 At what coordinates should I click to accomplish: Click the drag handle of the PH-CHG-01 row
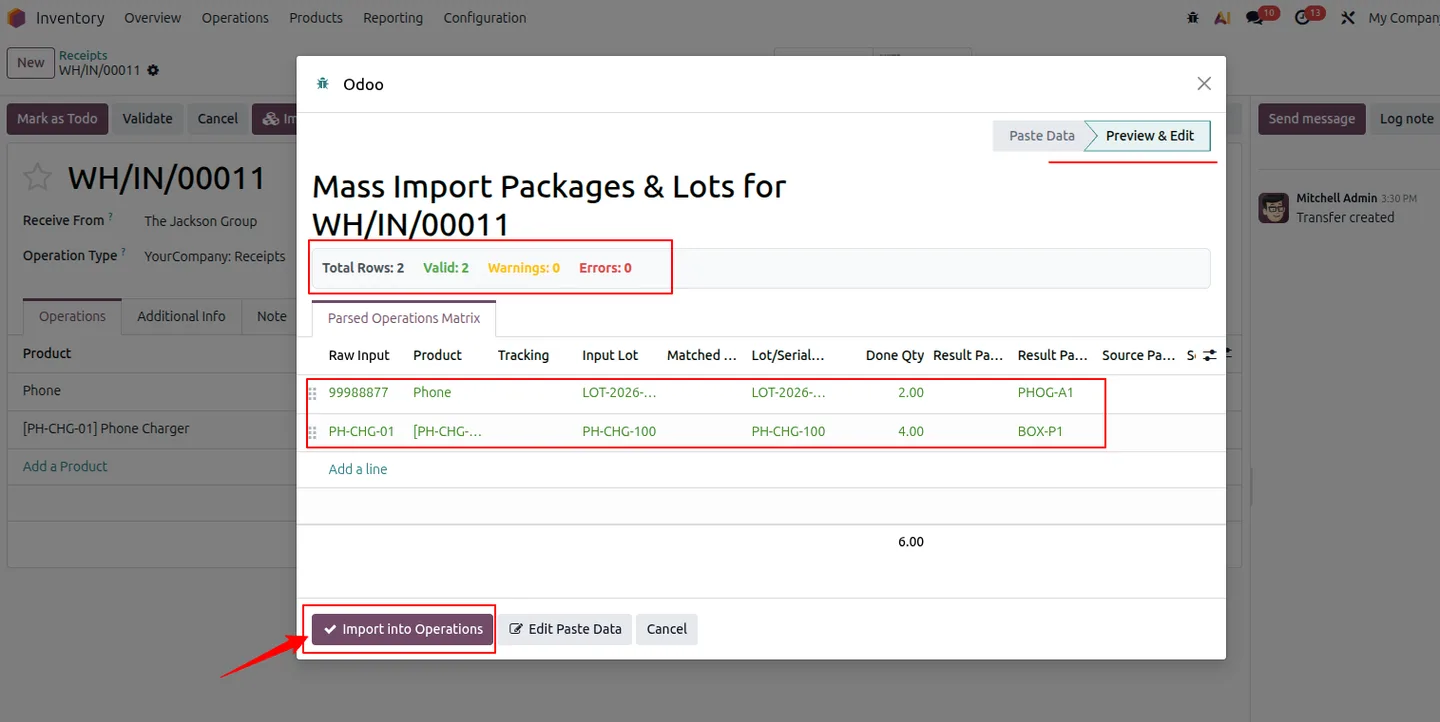pos(312,432)
